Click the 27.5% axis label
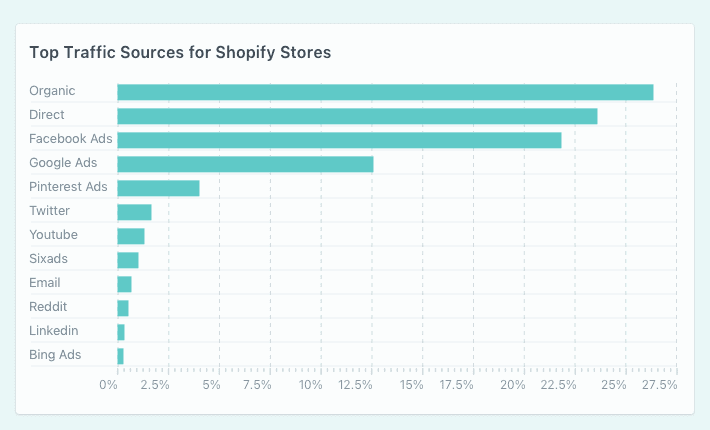Image resolution: width=710 pixels, height=430 pixels. tap(660, 385)
